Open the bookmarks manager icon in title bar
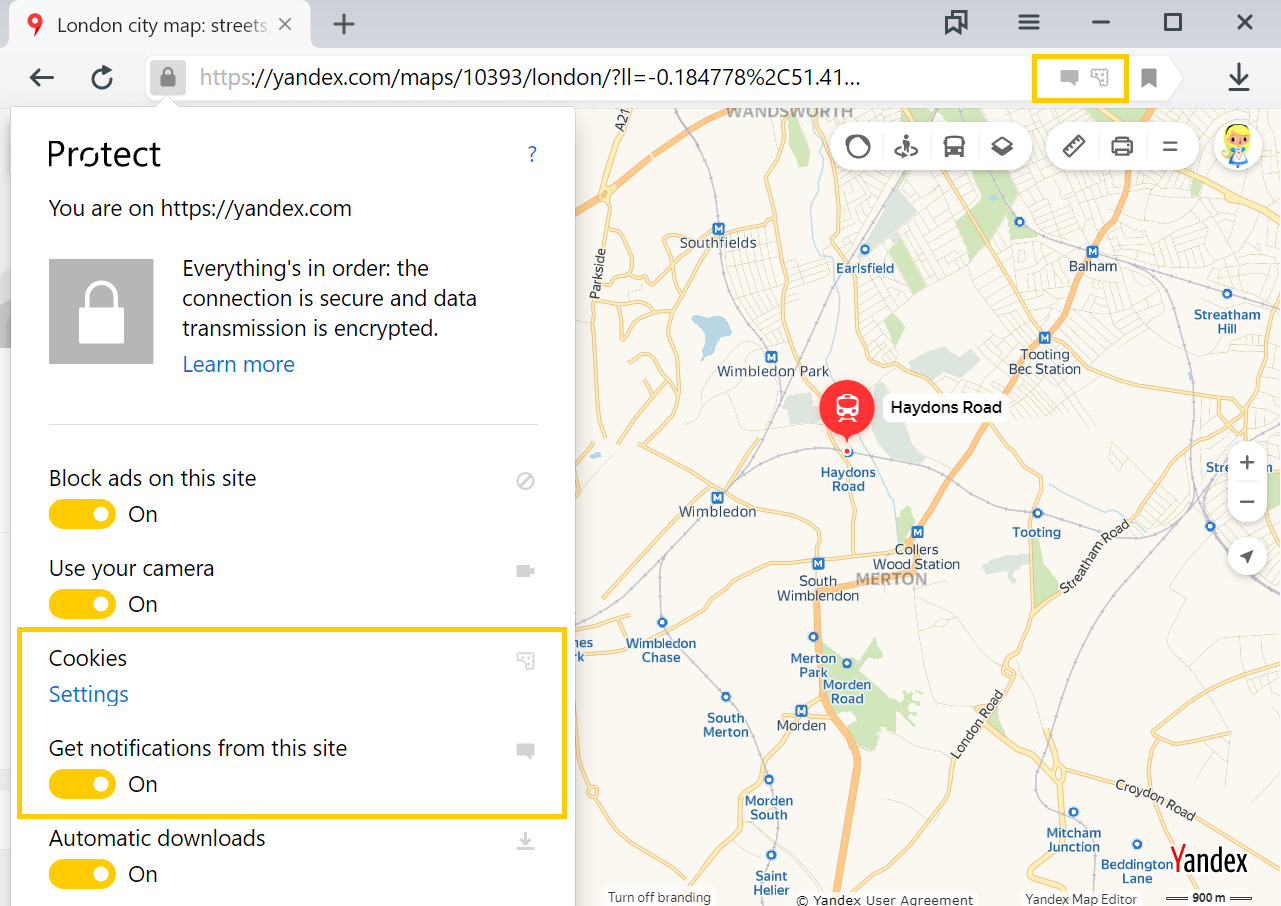 956,23
